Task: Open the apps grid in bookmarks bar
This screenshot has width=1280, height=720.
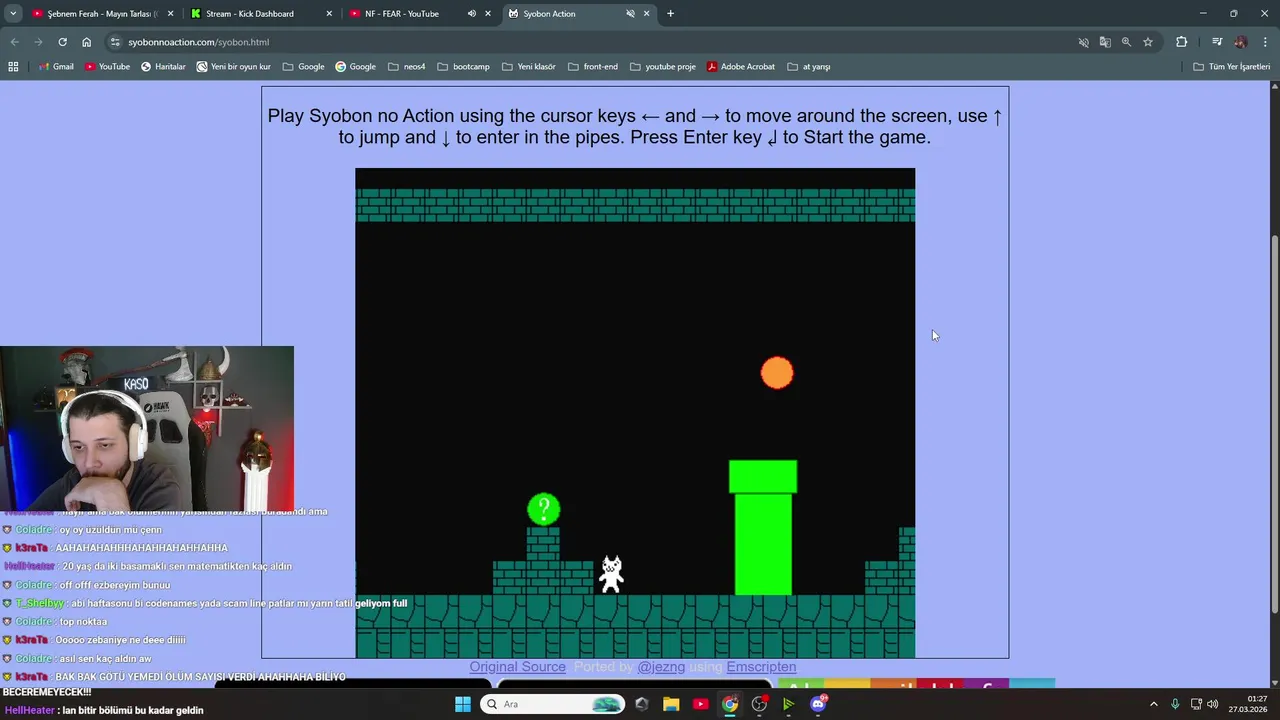Action: (13, 67)
